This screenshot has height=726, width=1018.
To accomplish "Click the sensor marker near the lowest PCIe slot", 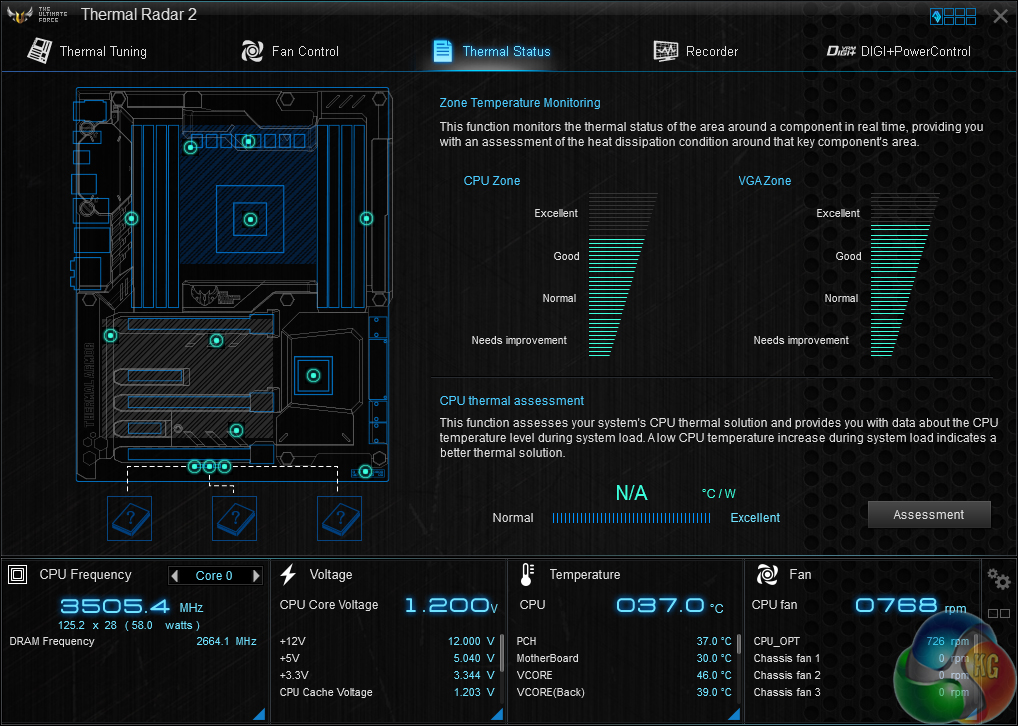I will click(236, 430).
